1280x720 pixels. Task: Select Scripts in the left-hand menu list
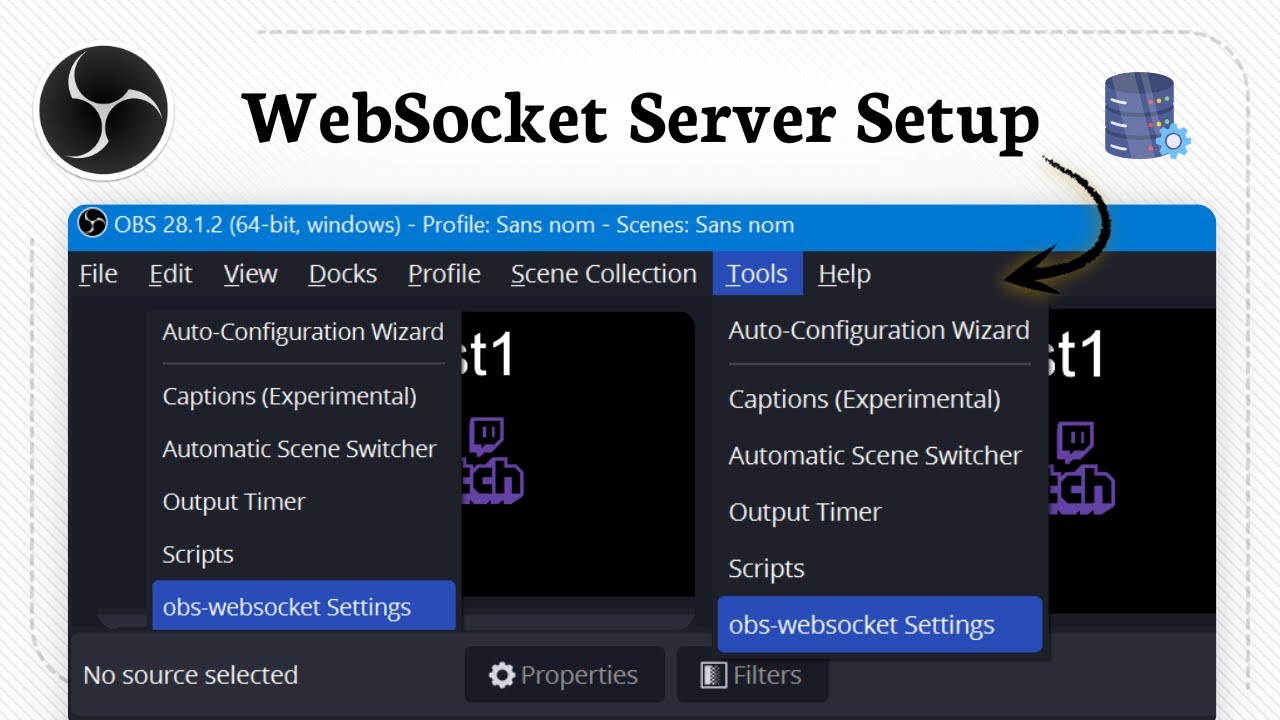click(198, 555)
